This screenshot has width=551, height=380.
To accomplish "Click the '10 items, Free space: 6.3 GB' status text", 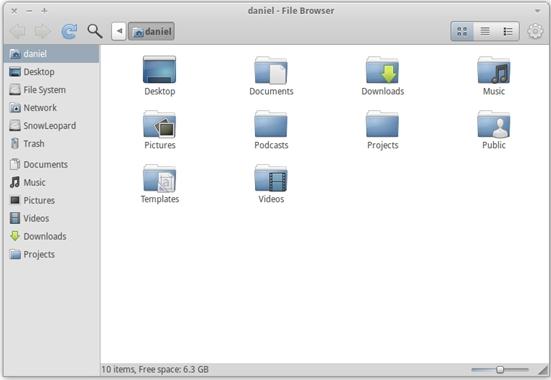I will click(x=155, y=369).
